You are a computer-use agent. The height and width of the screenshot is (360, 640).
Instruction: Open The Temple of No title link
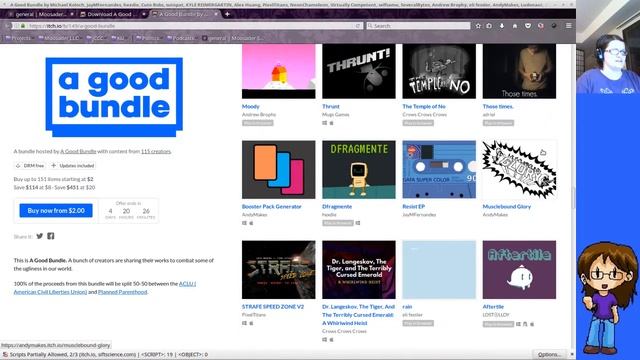point(424,107)
